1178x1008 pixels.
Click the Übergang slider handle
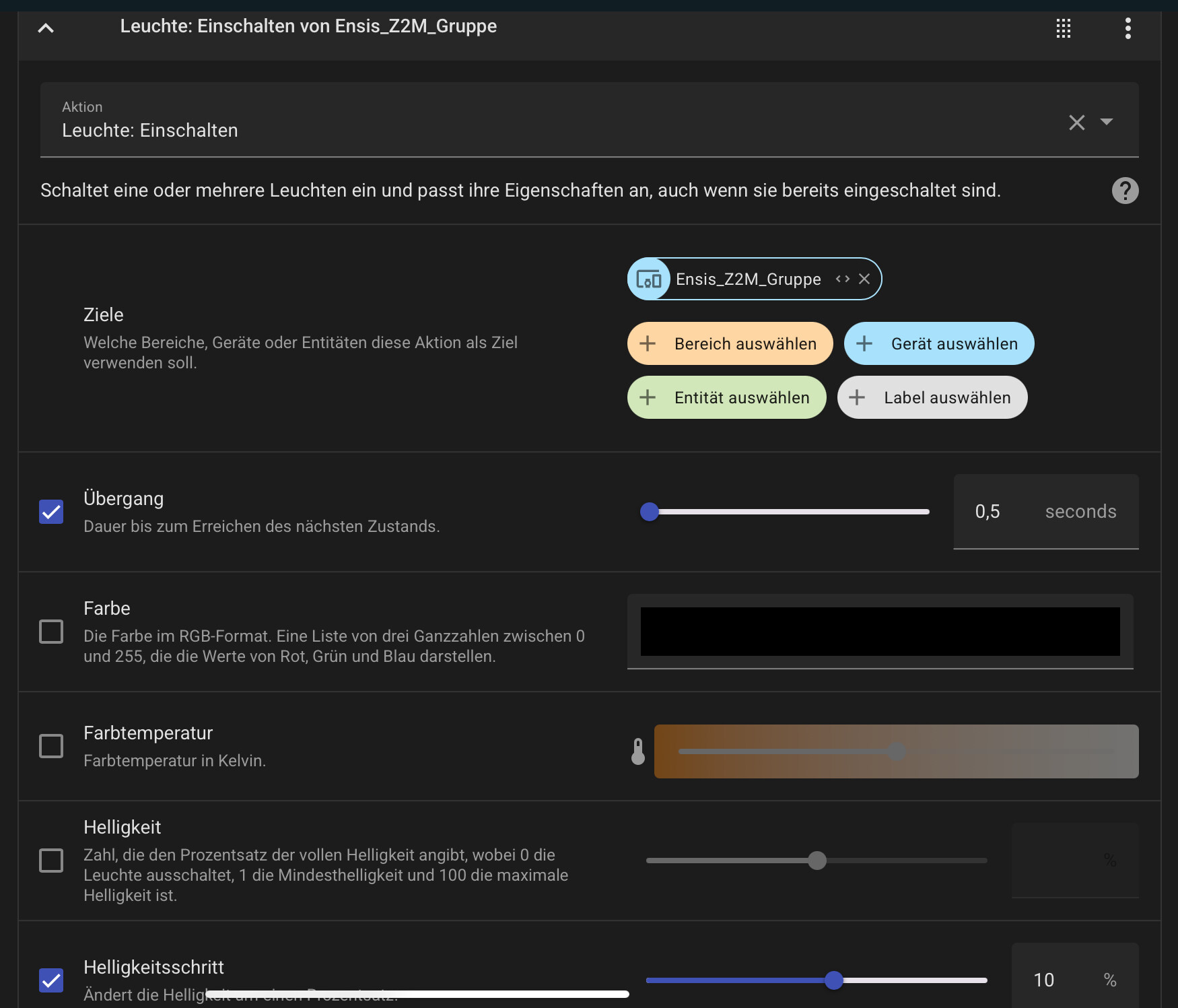(x=650, y=512)
